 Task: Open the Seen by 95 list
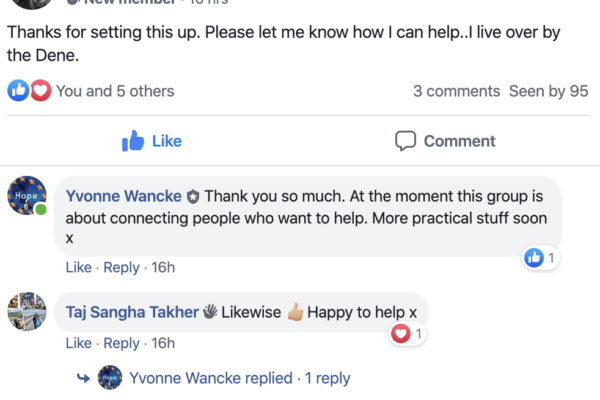tap(548, 91)
